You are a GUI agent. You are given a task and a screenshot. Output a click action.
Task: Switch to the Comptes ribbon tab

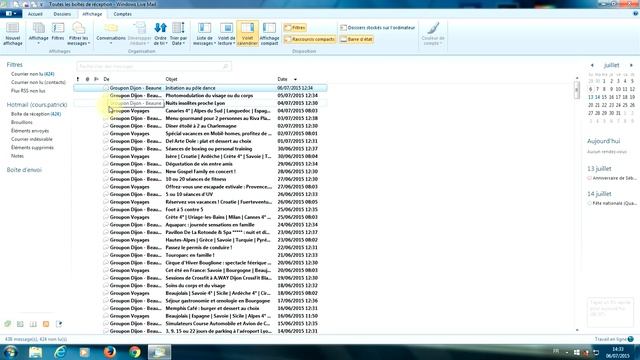(122, 14)
